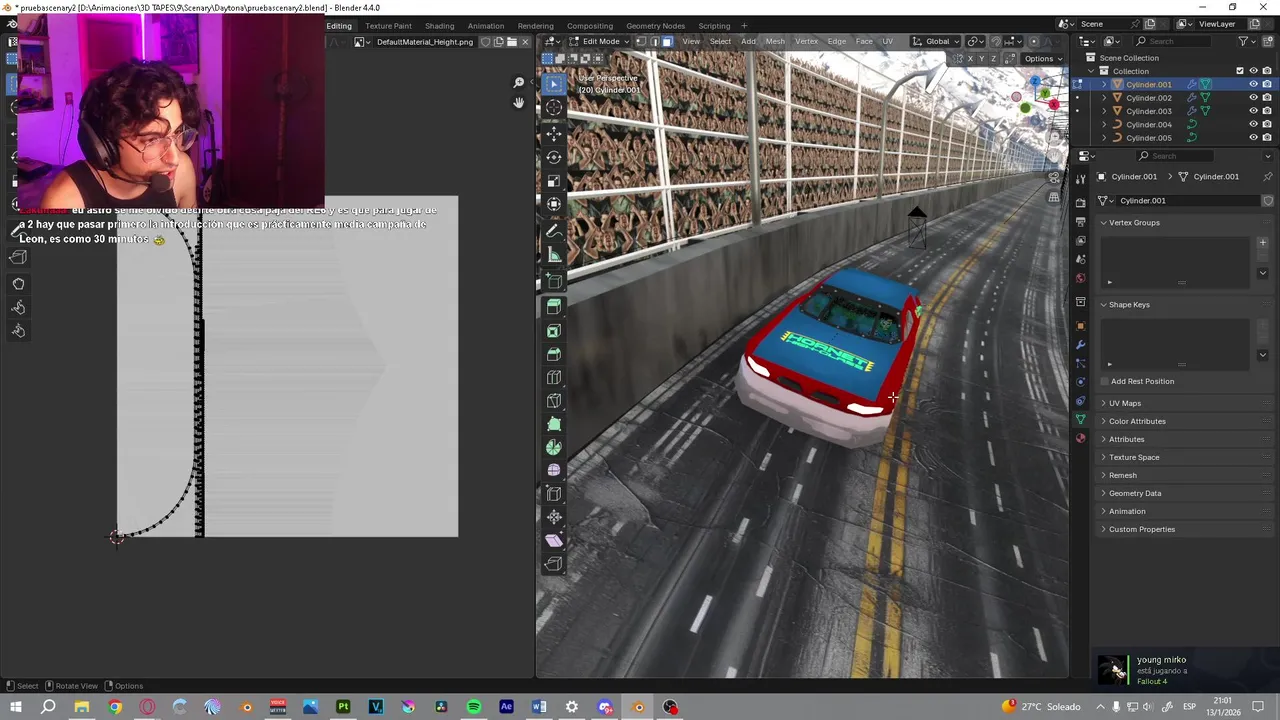Viewport: 1280px width, 720px height.
Task: Activate the Shrink/Fatten tool
Action: (x=554, y=518)
